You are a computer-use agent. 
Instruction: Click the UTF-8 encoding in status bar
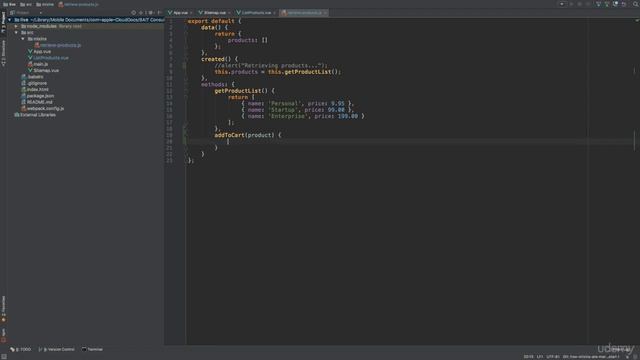[x=553, y=356]
